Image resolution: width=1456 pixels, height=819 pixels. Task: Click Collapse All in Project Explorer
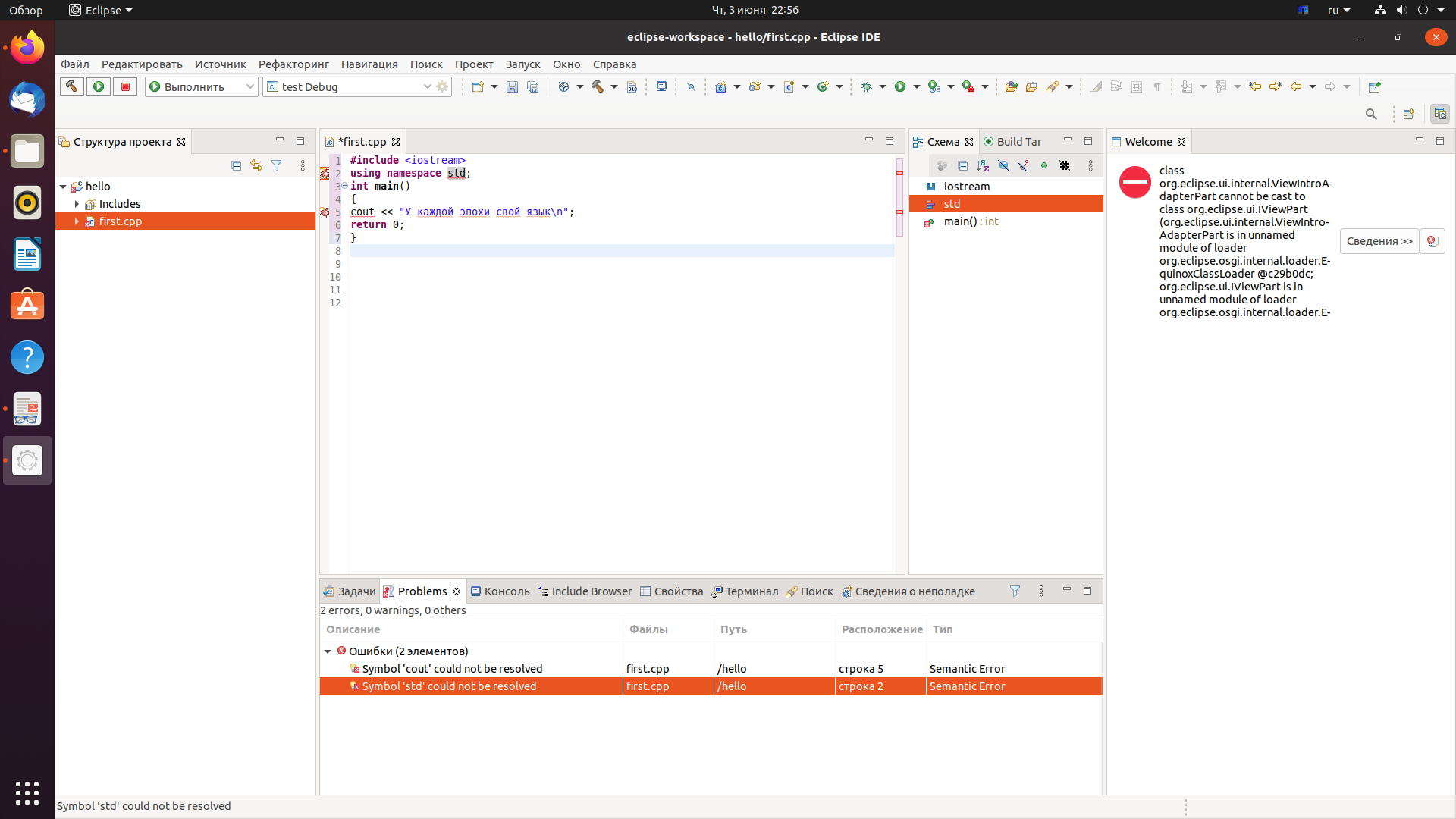point(237,165)
